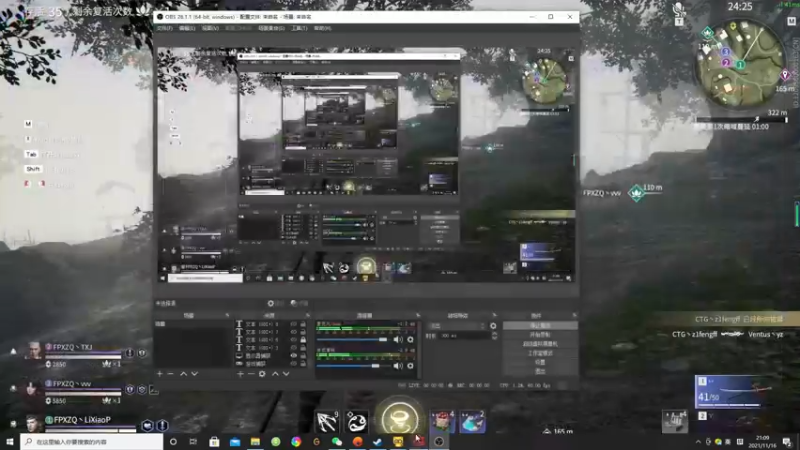Open the View menu in OBS

tap(210, 29)
